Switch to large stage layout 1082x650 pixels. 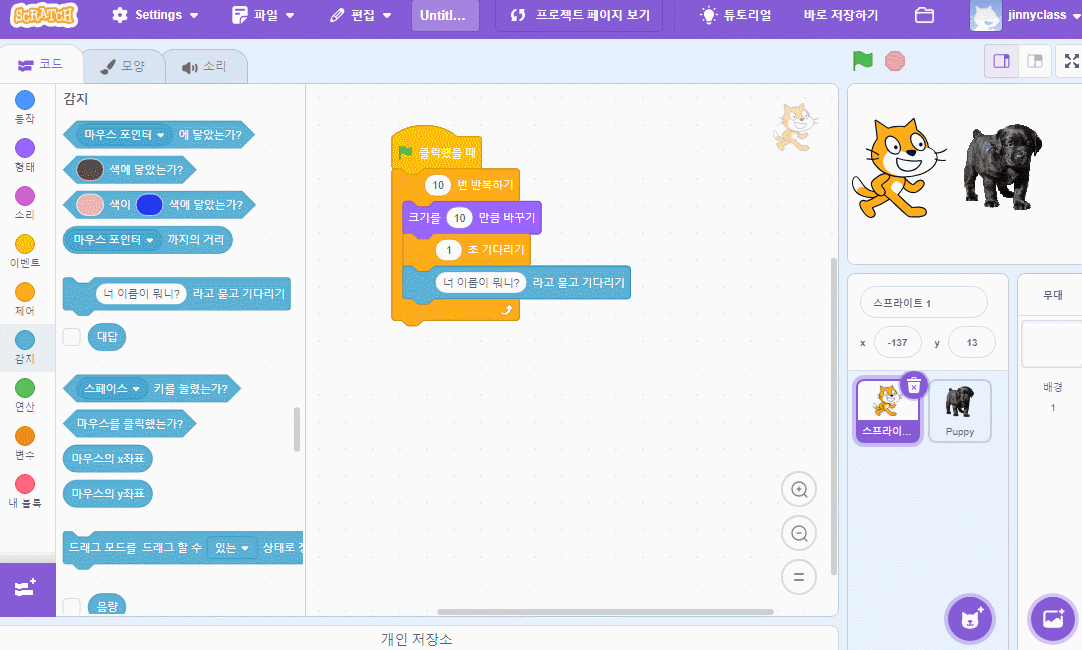[x=1035, y=61]
